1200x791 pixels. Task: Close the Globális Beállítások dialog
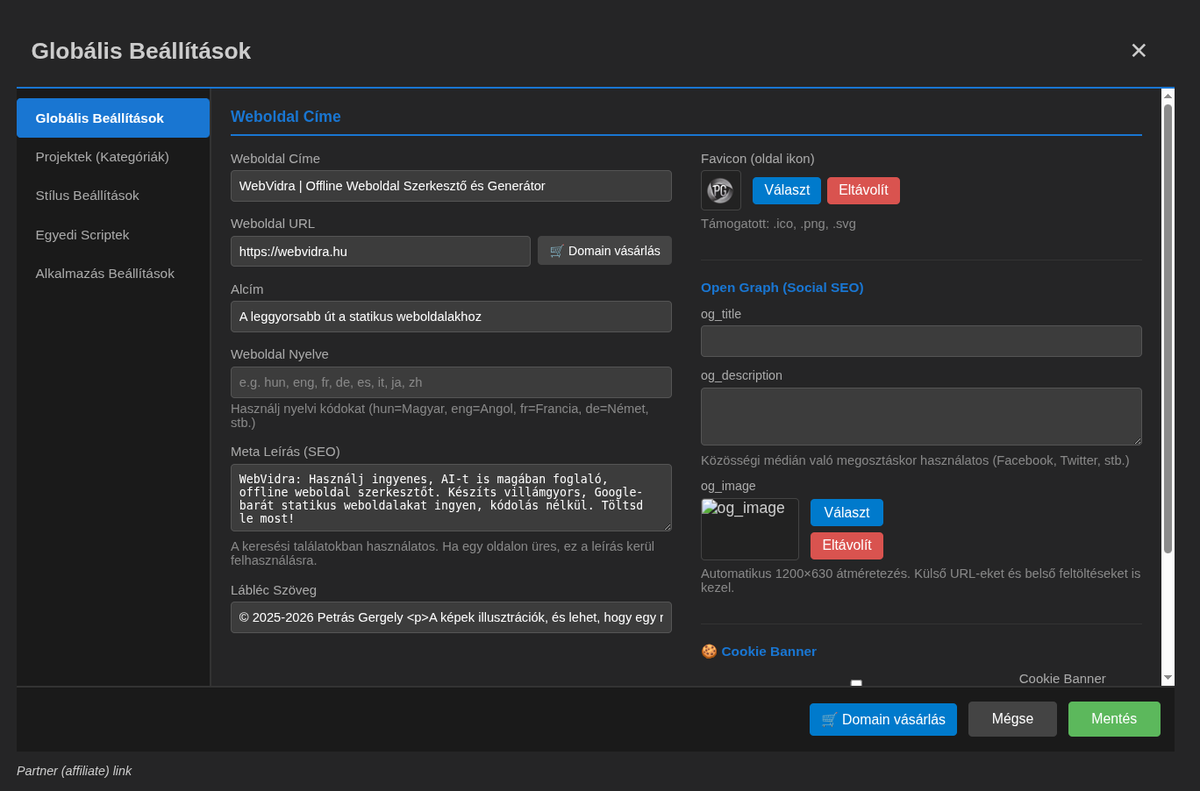pos(1138,51)
